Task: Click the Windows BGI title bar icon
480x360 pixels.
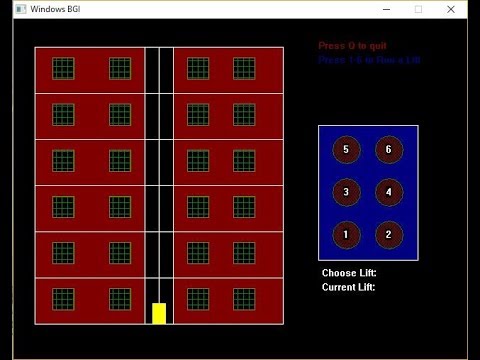Action: click(21, 9)
